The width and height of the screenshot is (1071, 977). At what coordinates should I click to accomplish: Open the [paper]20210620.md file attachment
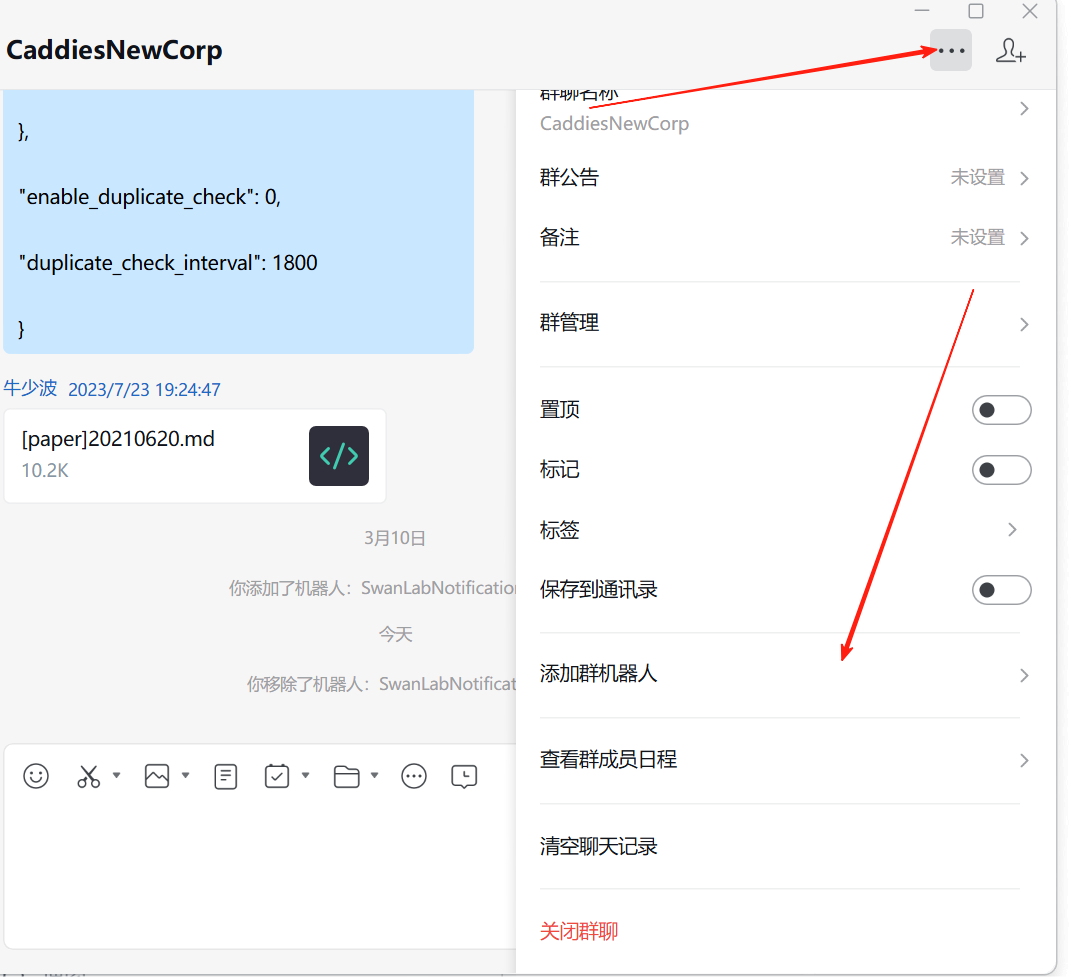tap(195, 455)
